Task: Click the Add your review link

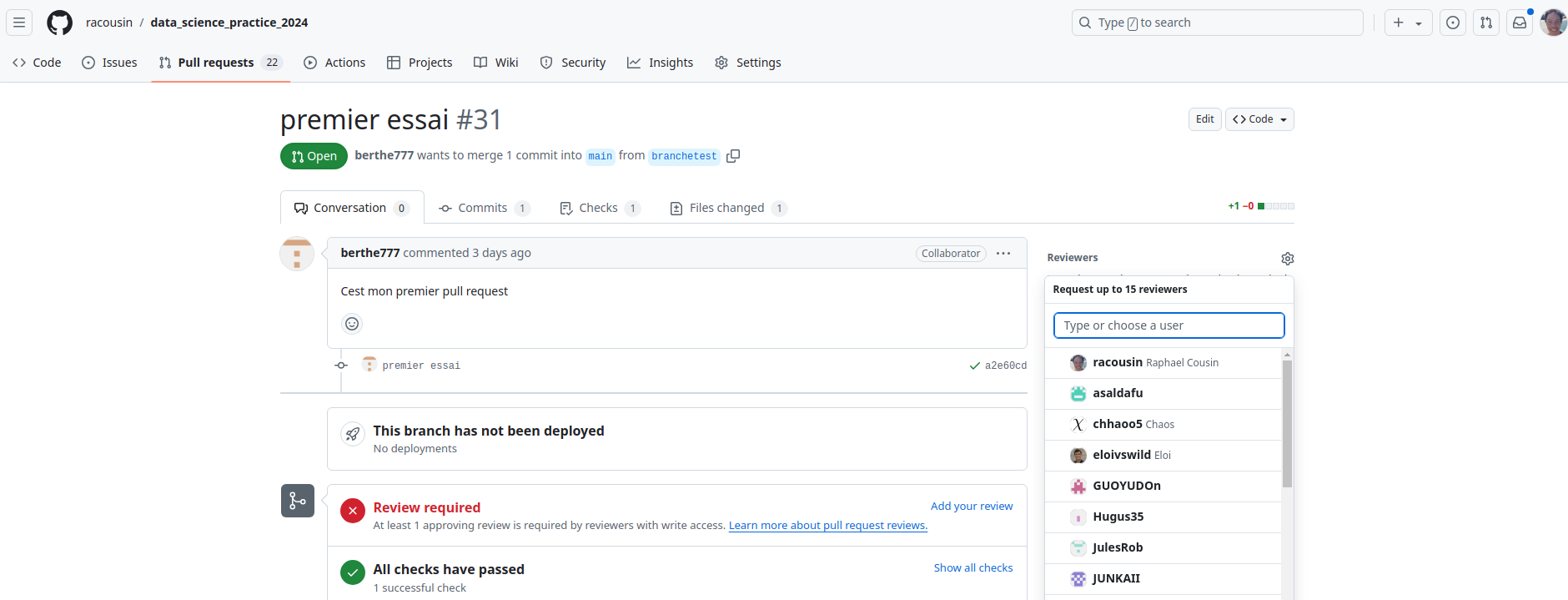Action: tap(972, 506)
